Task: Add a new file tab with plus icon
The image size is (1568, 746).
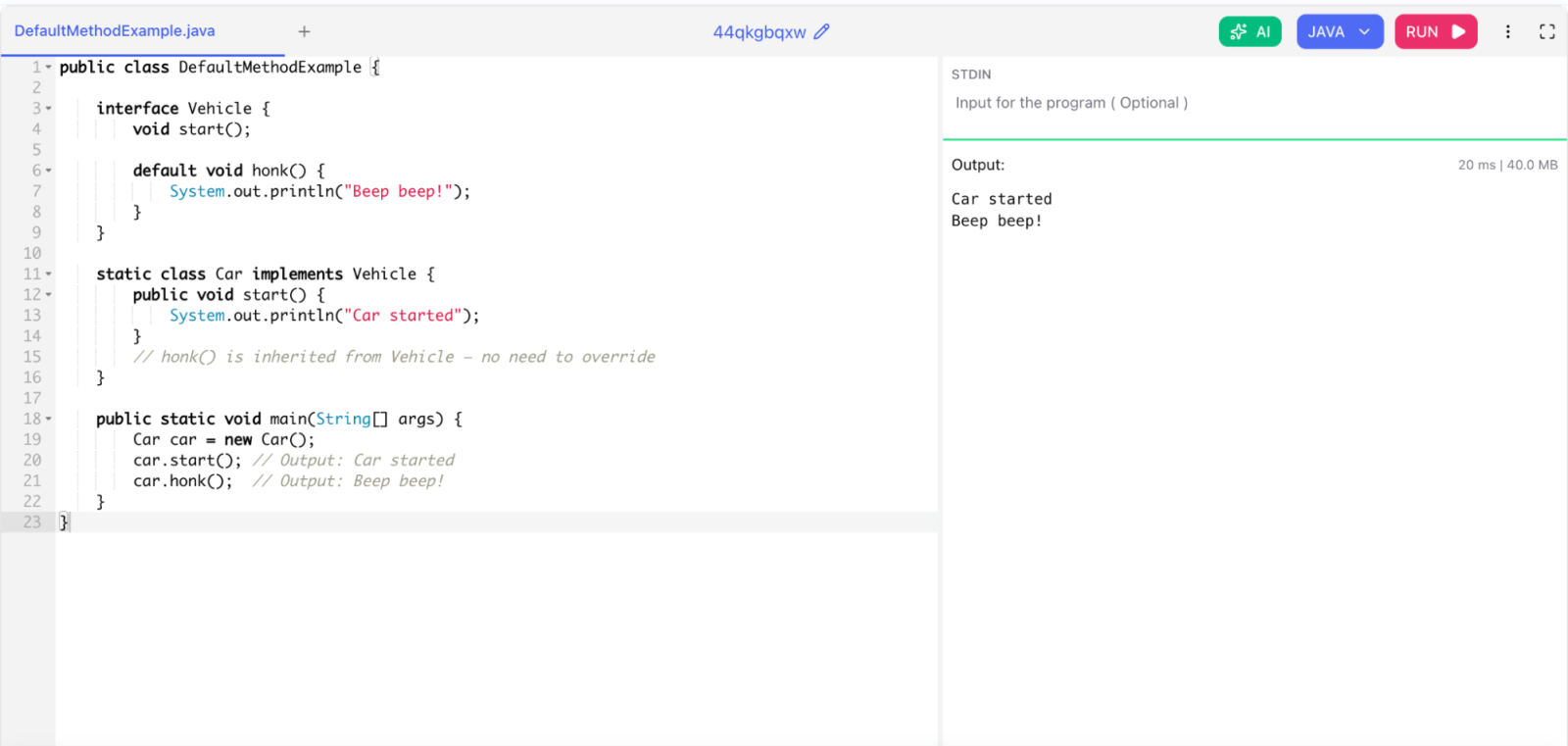Action: pyautogui.click(x=305, y=31)
